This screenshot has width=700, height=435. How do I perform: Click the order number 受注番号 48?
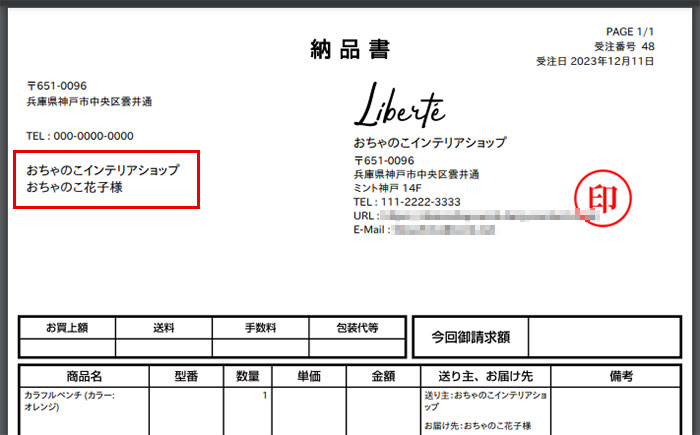[x=624, y=46]
